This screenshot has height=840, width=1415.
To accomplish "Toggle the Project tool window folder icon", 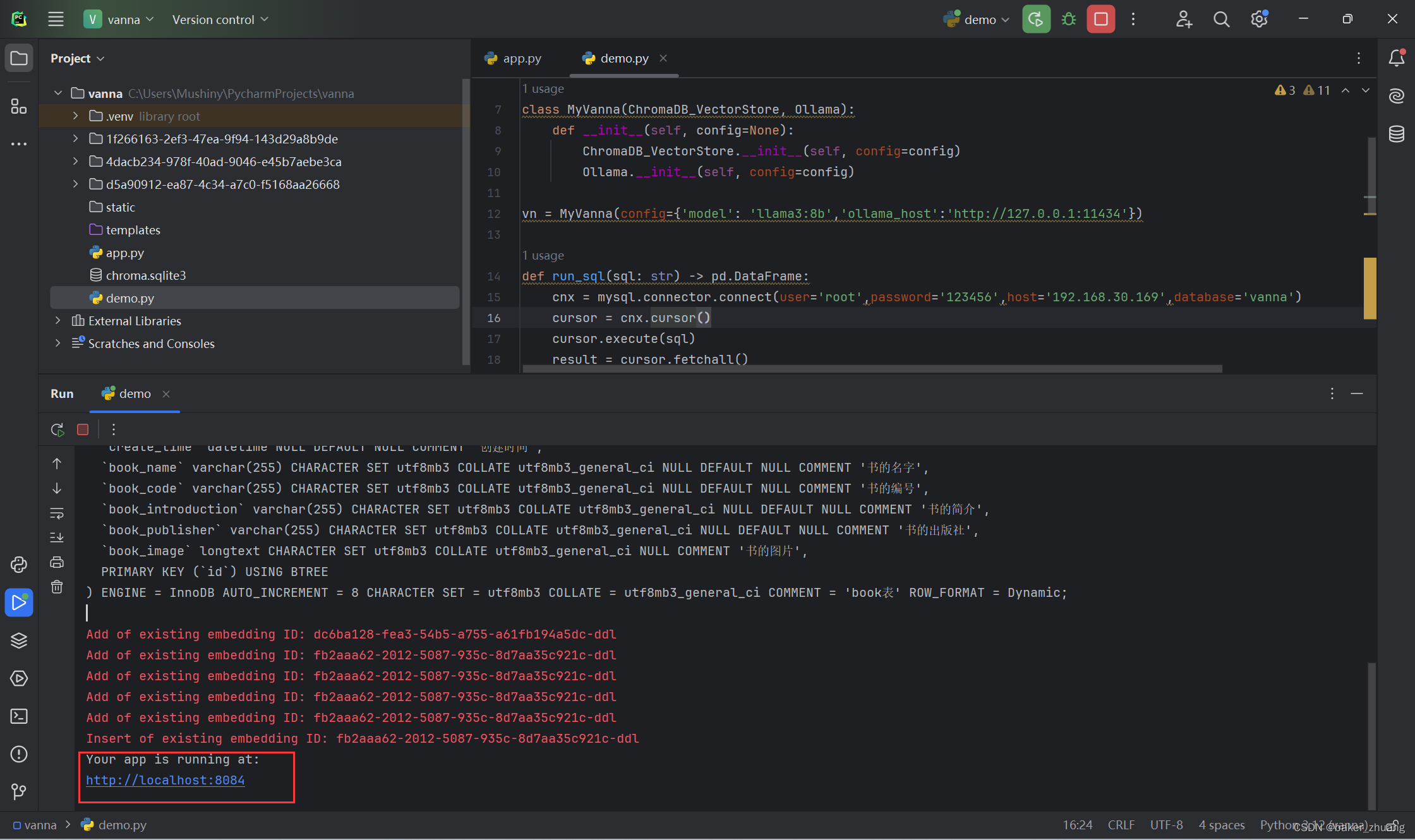I will click(x=19, y=58).
